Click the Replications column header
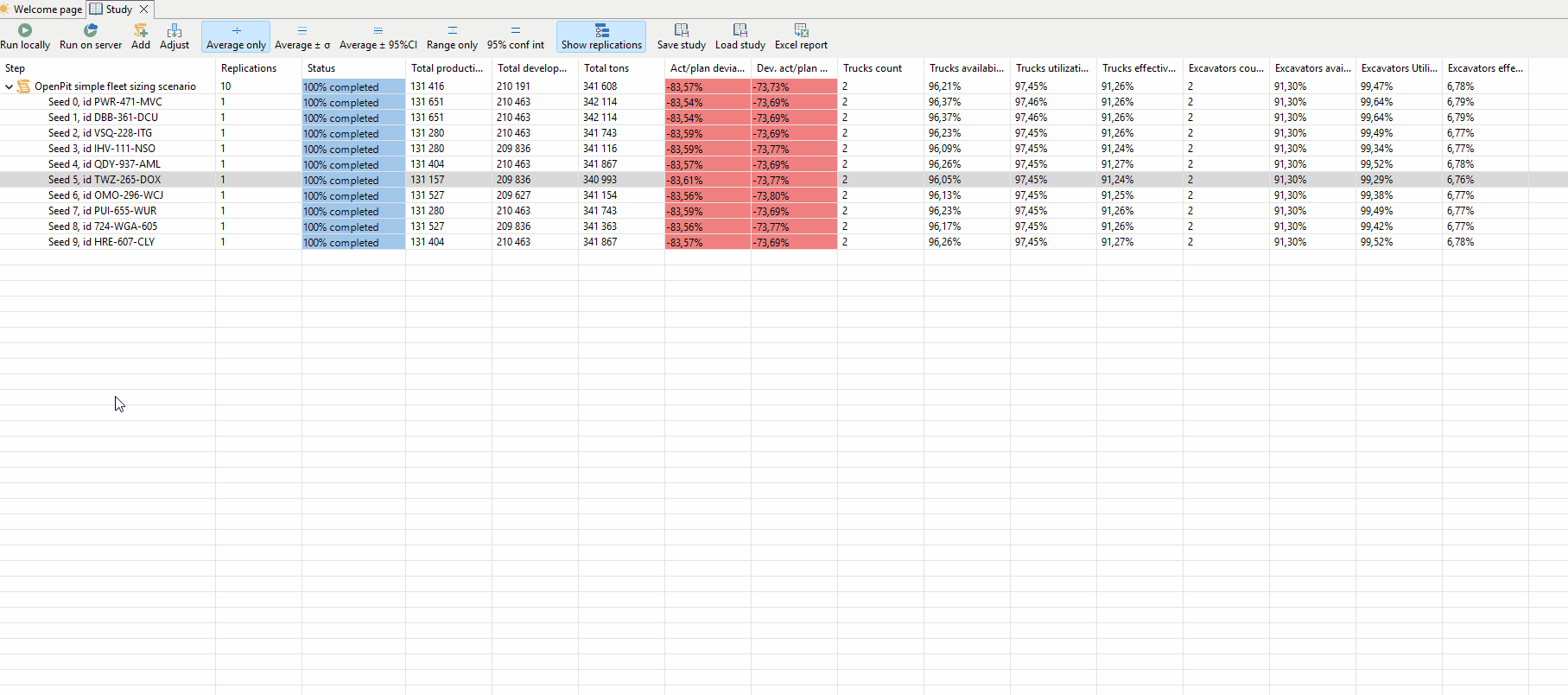Screen dimensions: 1568x695 (258, 68)
